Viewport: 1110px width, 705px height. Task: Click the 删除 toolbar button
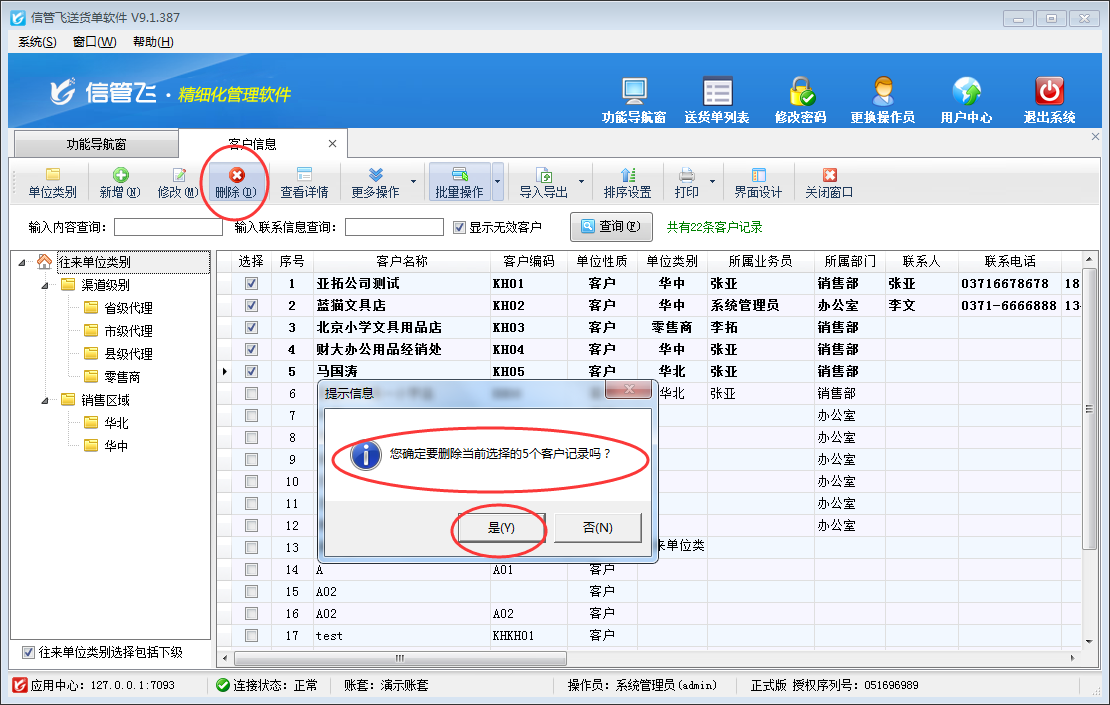click(x=236, y=183)
